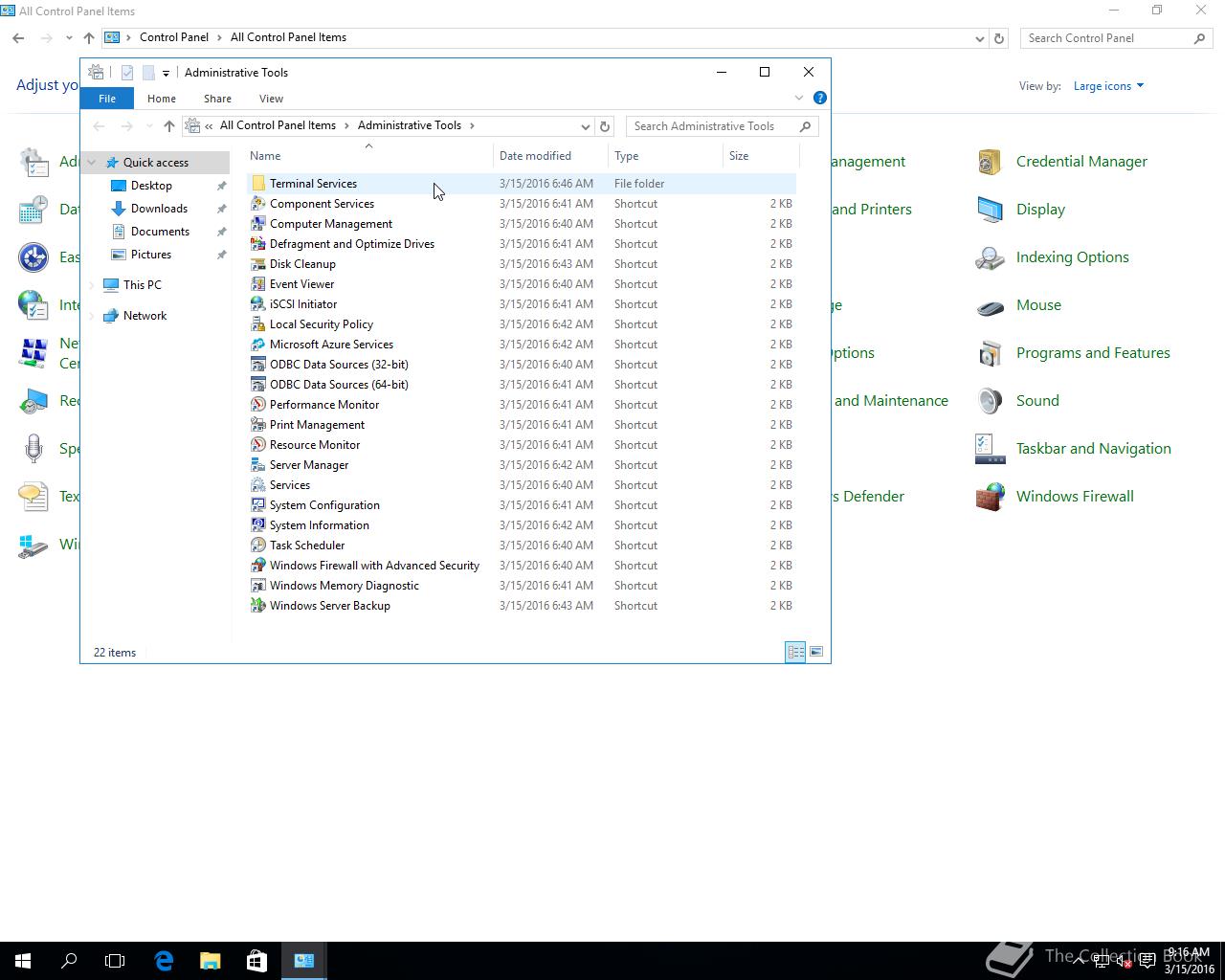Collapse the Quick access tree node

pyautogui.click(x=92, y=163)
